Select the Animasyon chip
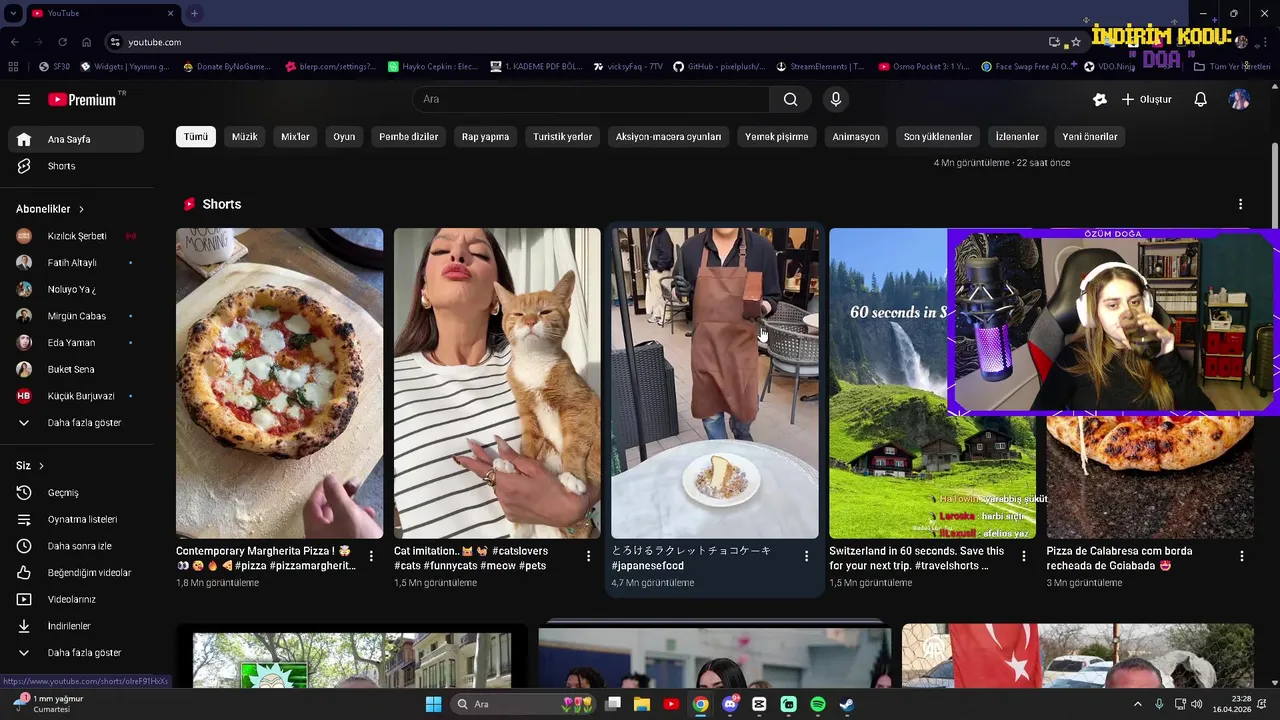This screenshot has height=720, width=1280. (x=856, y=136)
